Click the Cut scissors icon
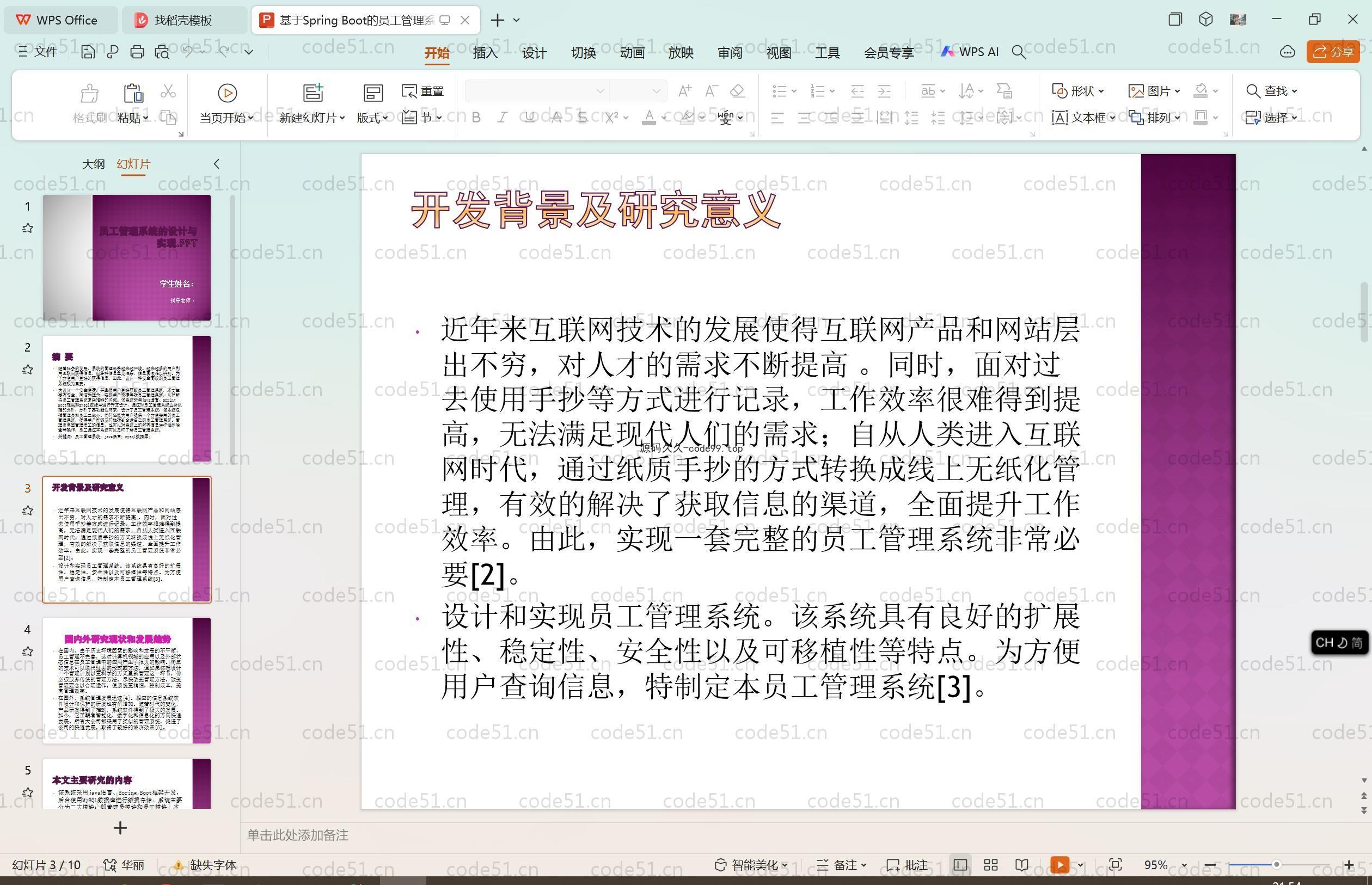Screen dimensions: 1372x885 pos(168,91)
